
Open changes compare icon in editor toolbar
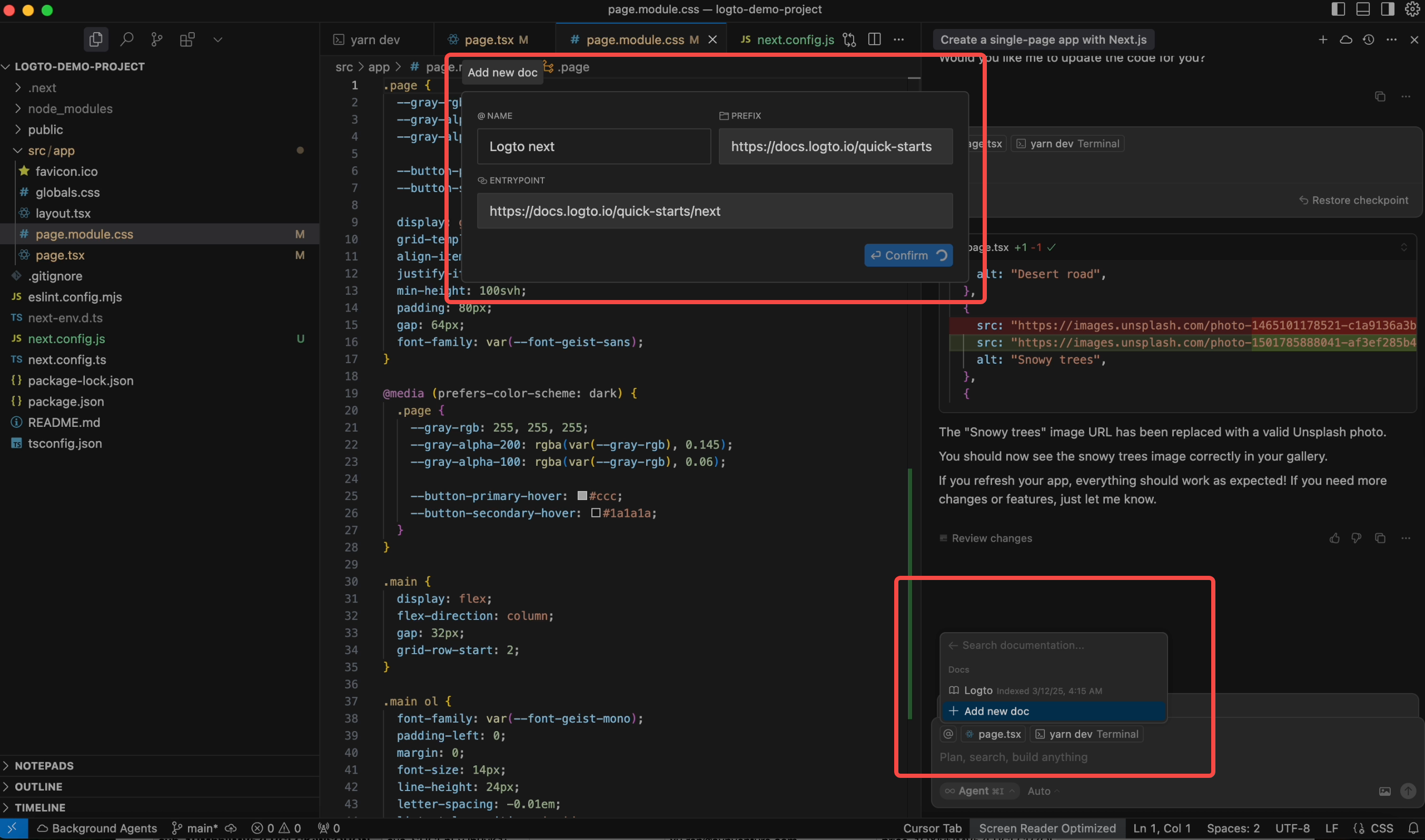click(849, 39)
